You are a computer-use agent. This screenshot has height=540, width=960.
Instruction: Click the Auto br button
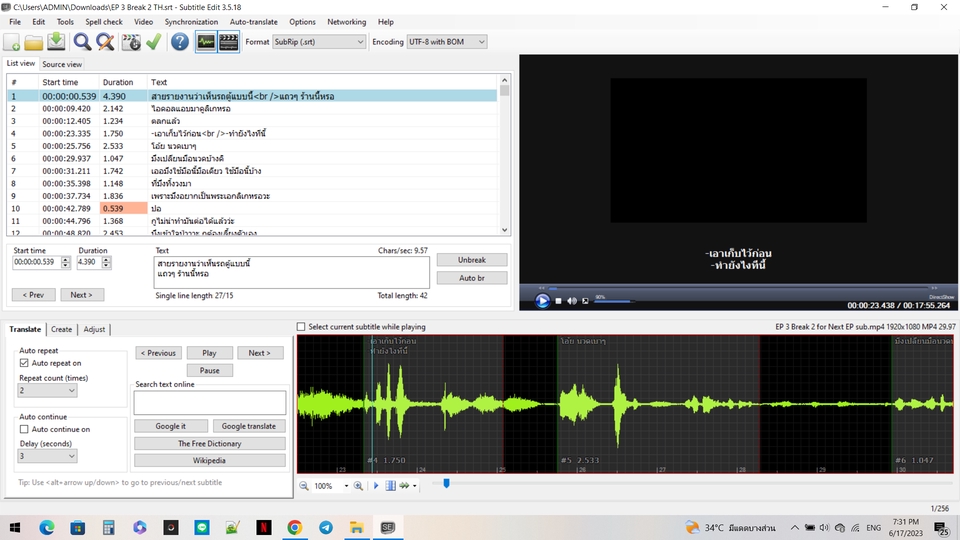[471, 278]
